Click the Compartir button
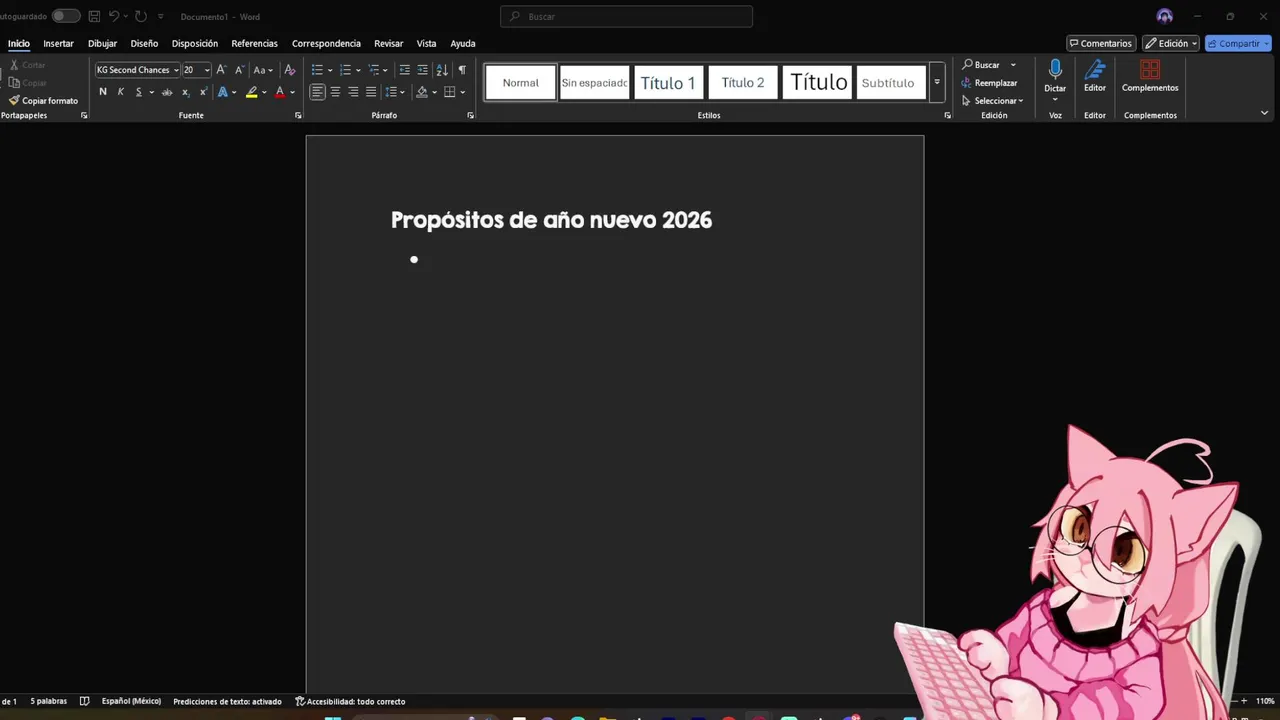The image size is (1280, 720). 1238,43
